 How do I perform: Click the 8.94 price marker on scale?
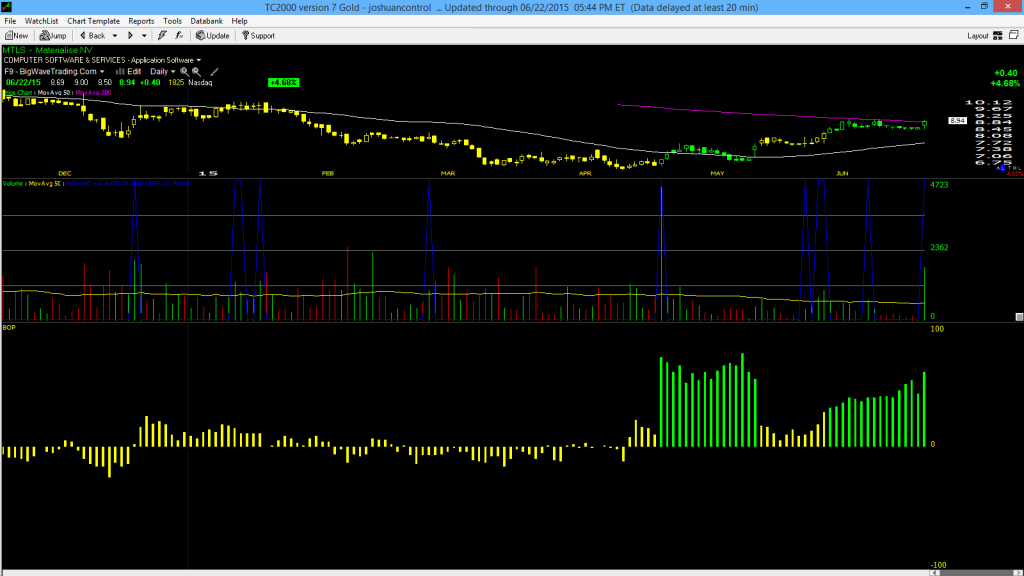point(957,121)
